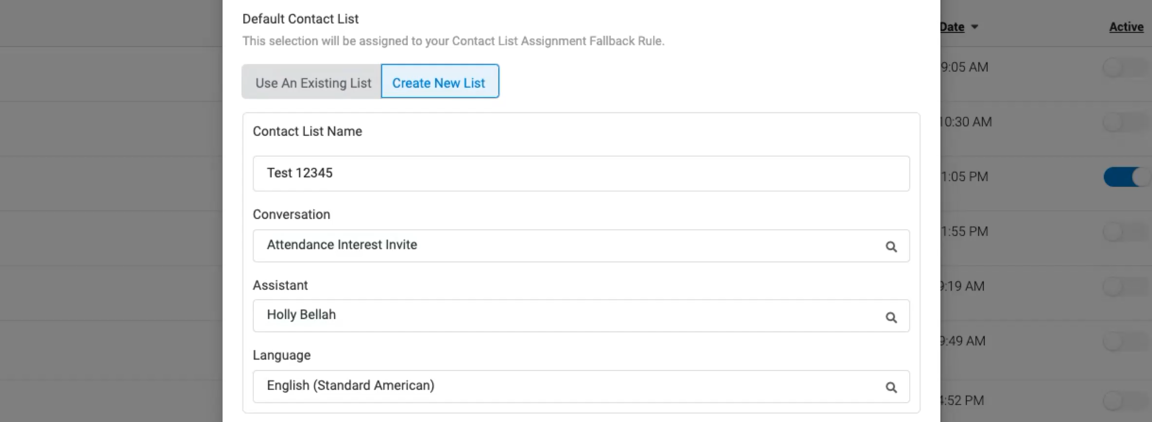Click the search icon in Assistant field

pos(891,316)
